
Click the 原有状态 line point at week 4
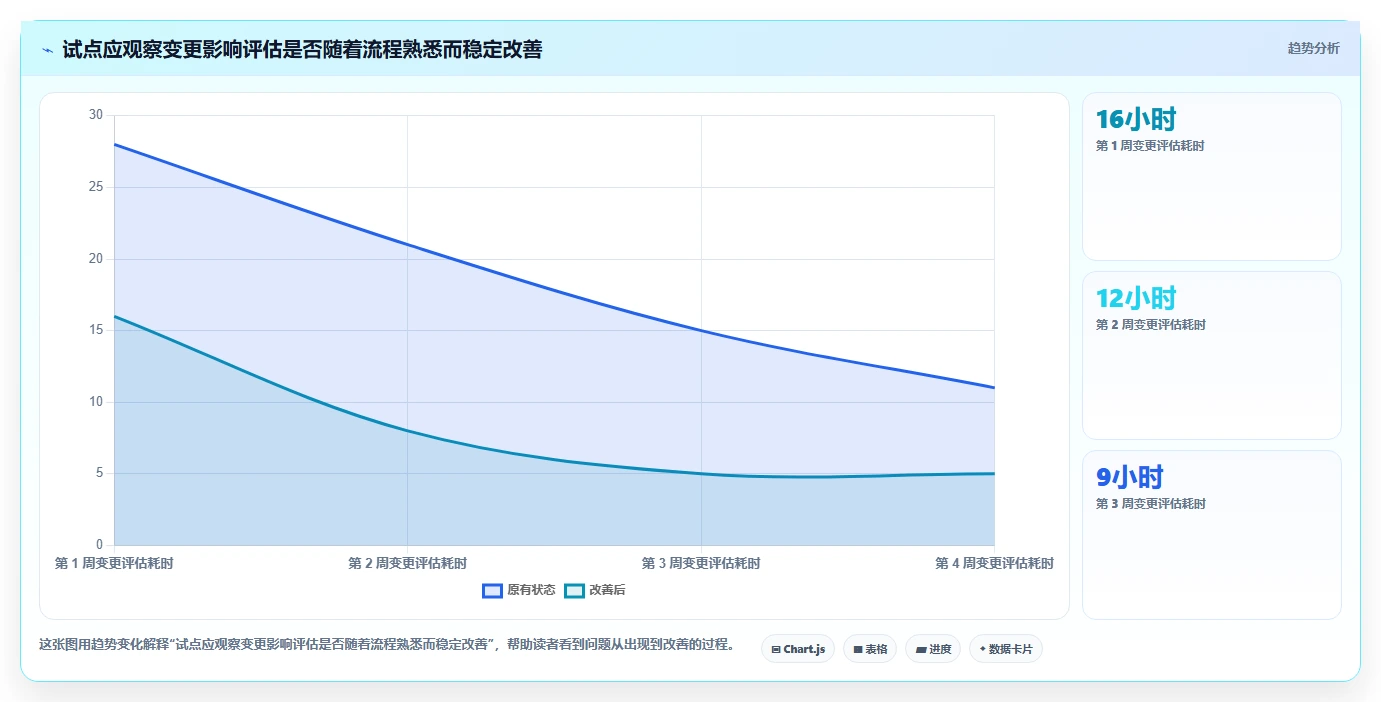[x=994, y=387]
